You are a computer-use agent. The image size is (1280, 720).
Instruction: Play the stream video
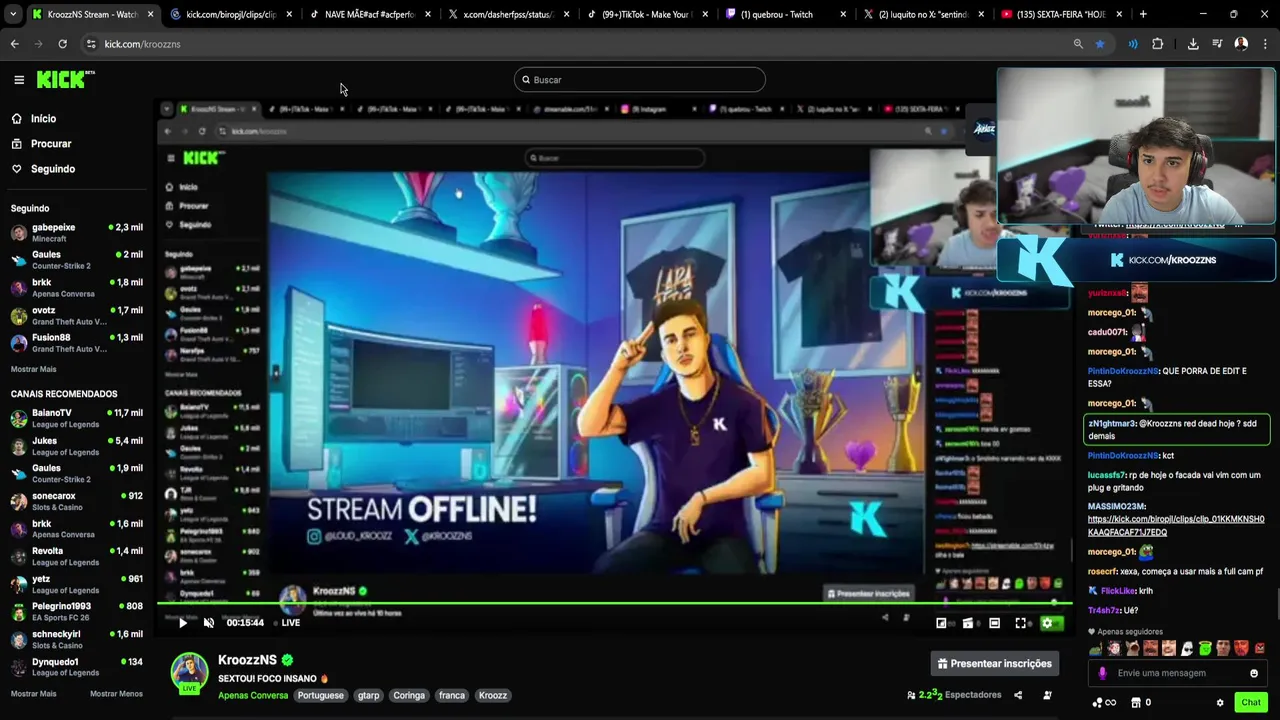point(183,623)
